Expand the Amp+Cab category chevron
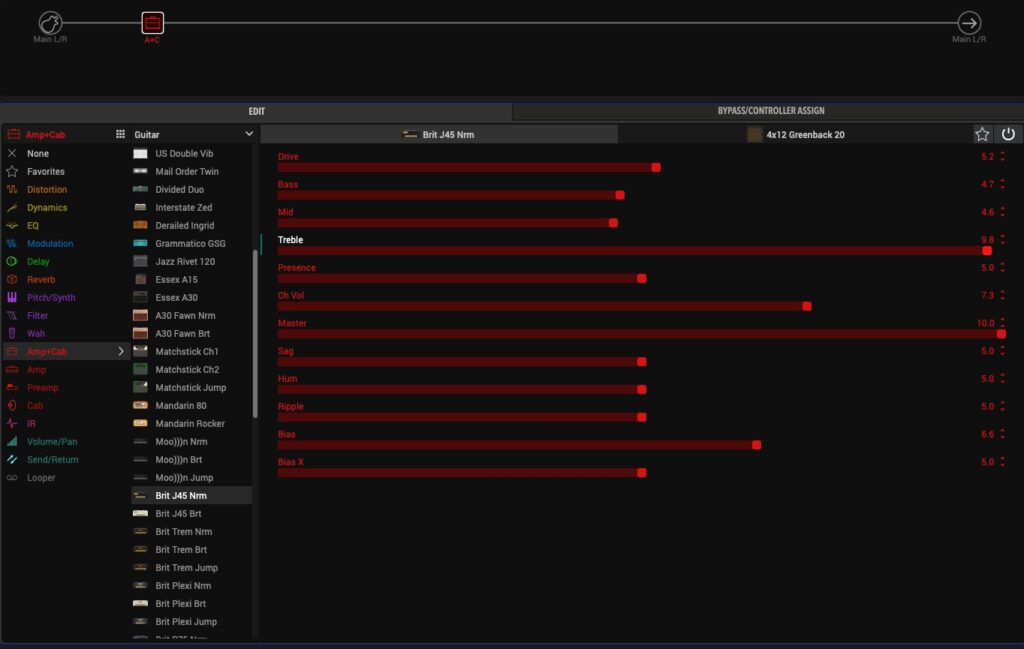The width and height of the screenshot is (1024, 649). pyautogui.click(x=121, y=352)
